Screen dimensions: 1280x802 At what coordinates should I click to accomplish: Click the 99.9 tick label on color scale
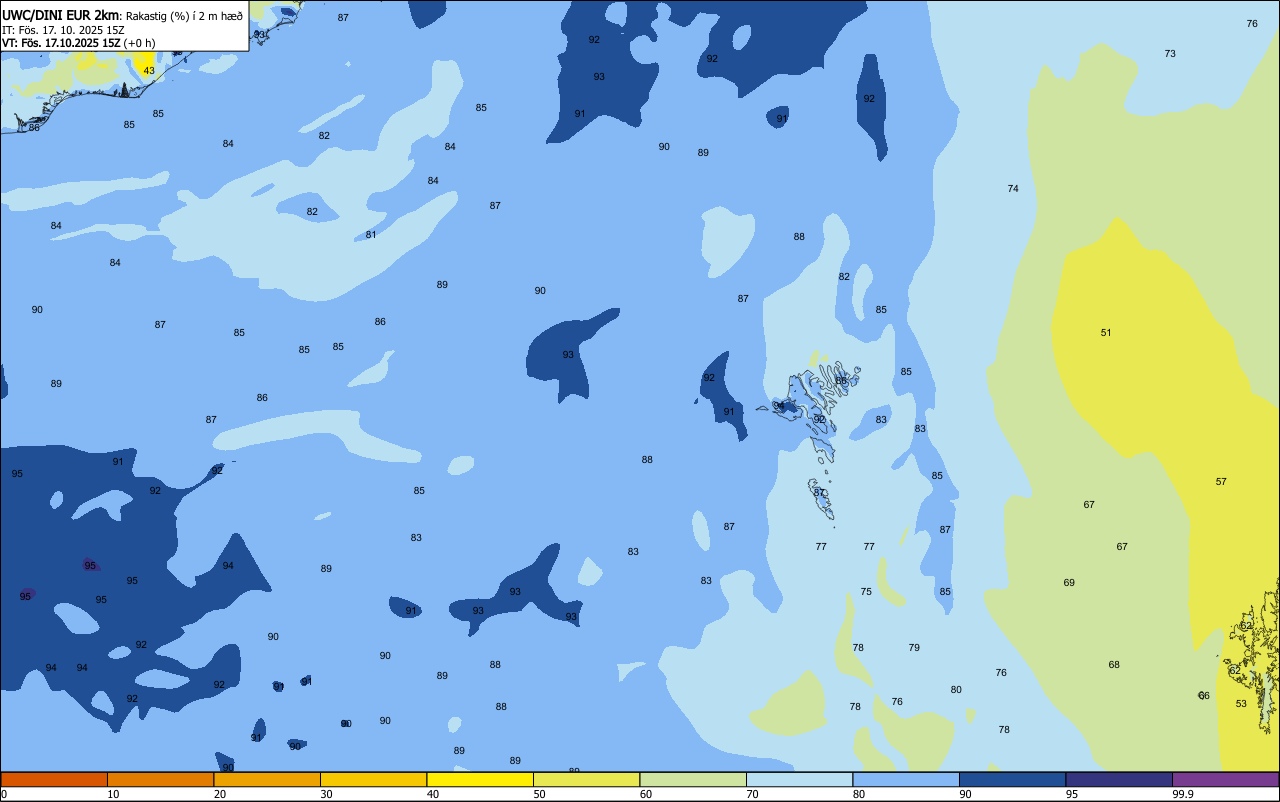coord(1184,794)
